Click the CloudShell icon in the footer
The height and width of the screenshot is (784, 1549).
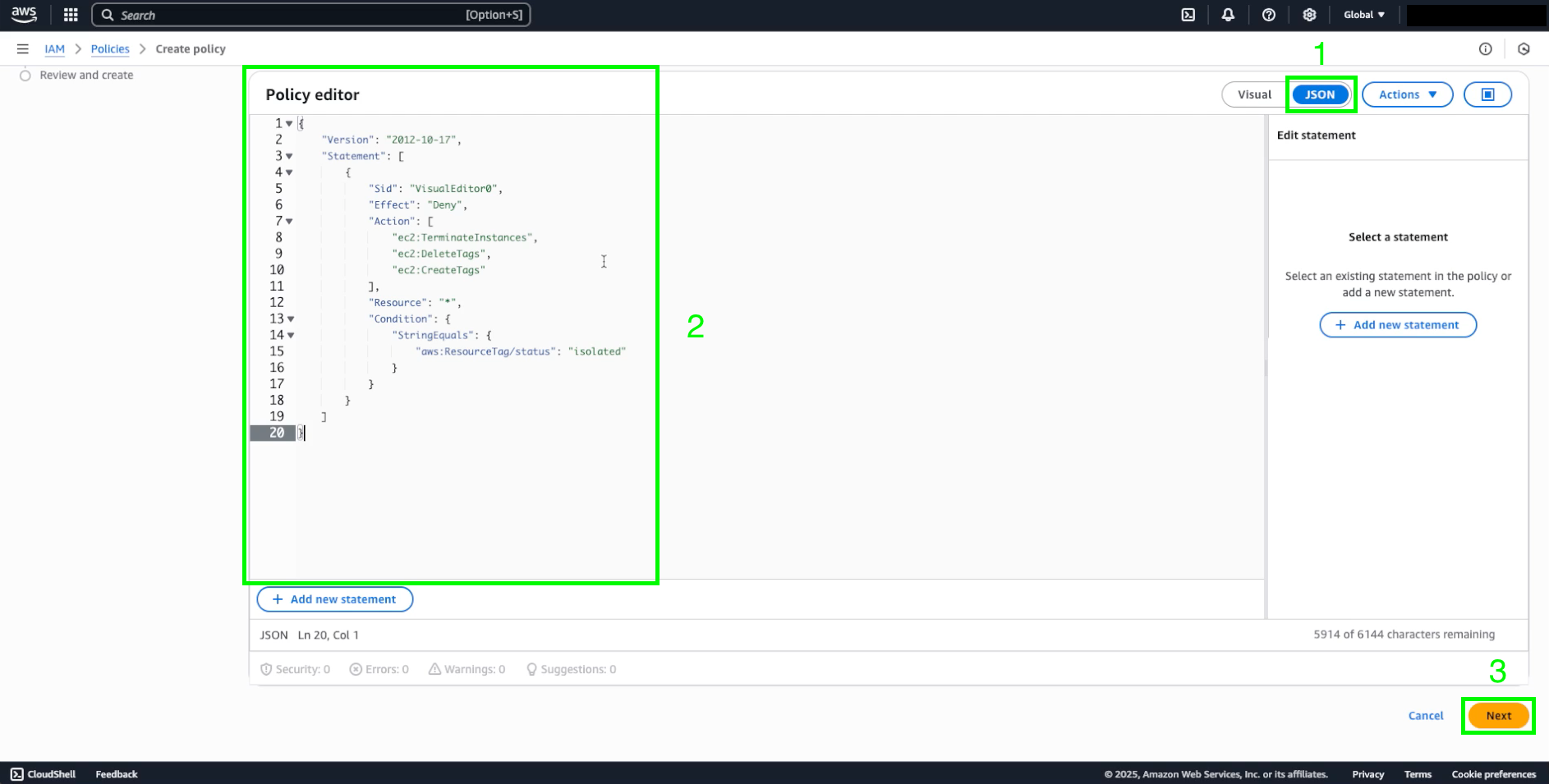tap(16, 774)
